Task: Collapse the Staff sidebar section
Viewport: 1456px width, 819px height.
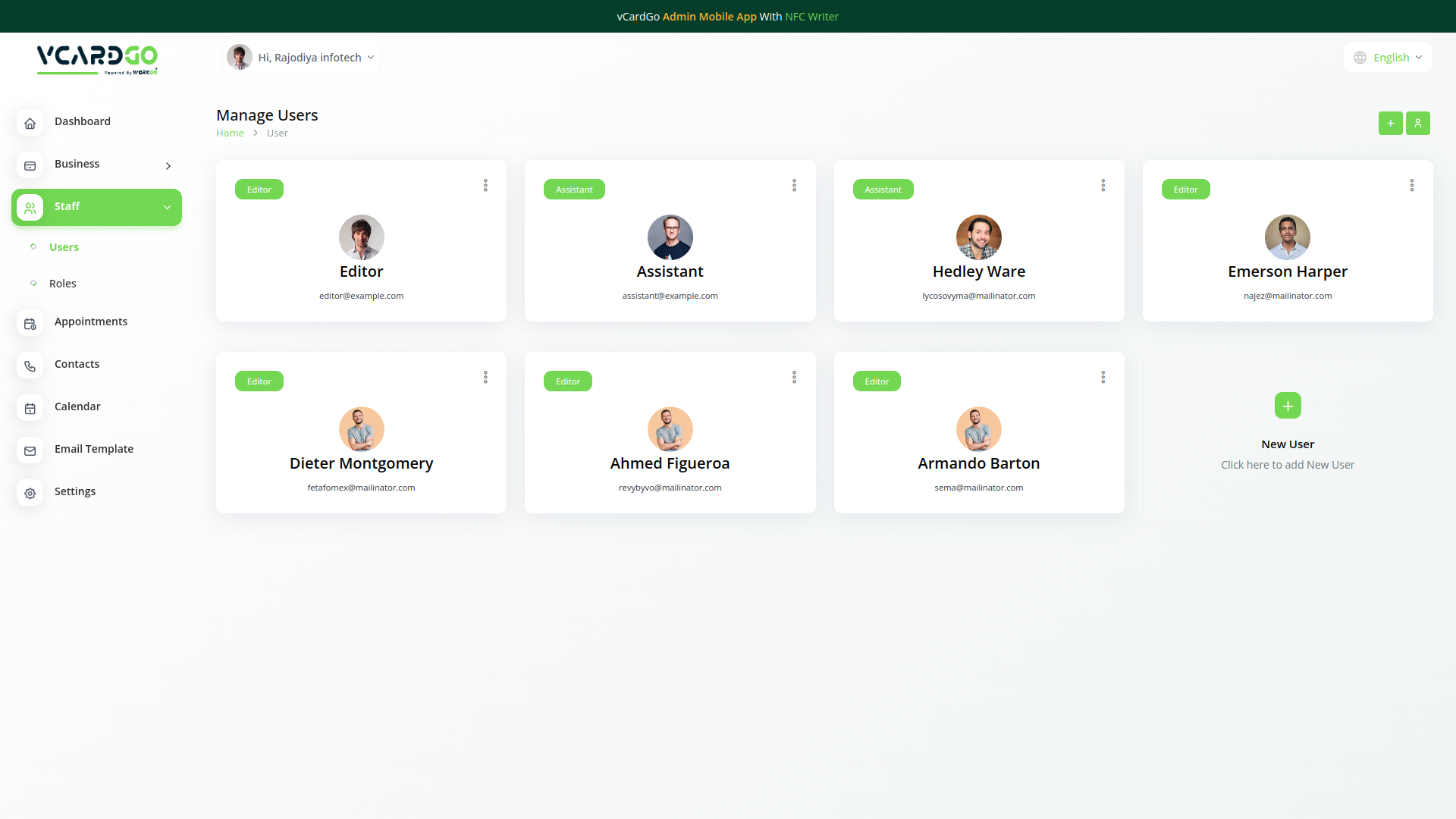Action: click(96, 207)
